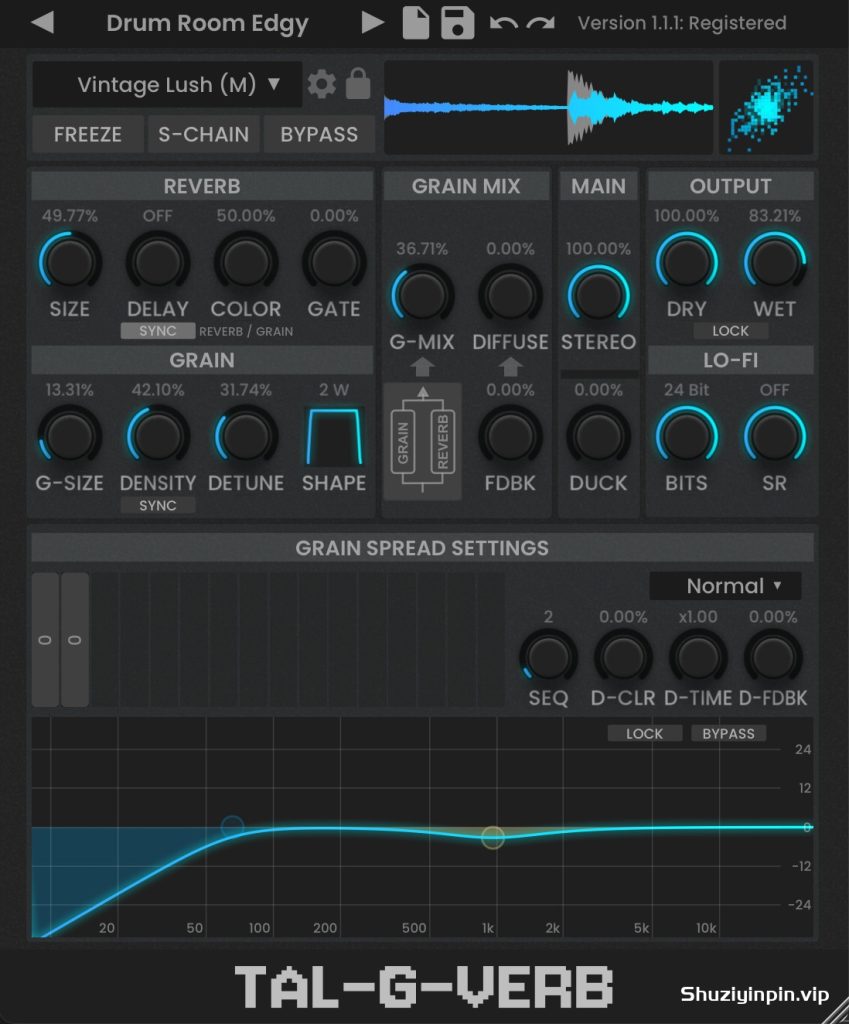Click the SEQ knob
Viewport: 849px width, 1024px height.
pos(548,658)
